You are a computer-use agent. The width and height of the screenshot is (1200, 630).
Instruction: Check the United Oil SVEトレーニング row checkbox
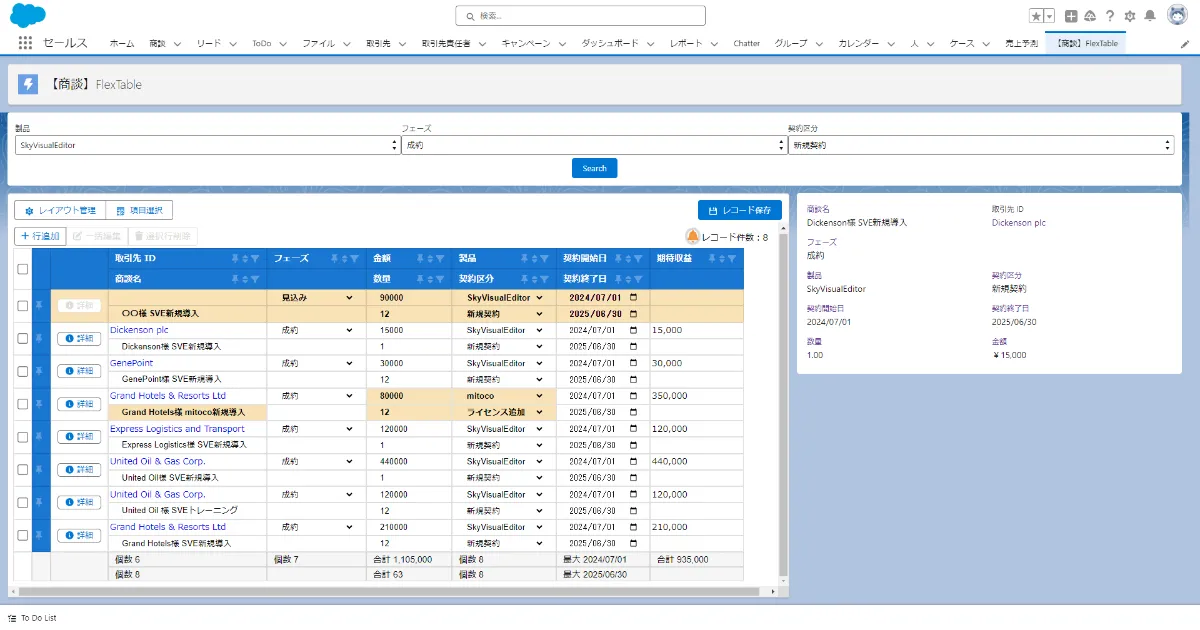23,502
